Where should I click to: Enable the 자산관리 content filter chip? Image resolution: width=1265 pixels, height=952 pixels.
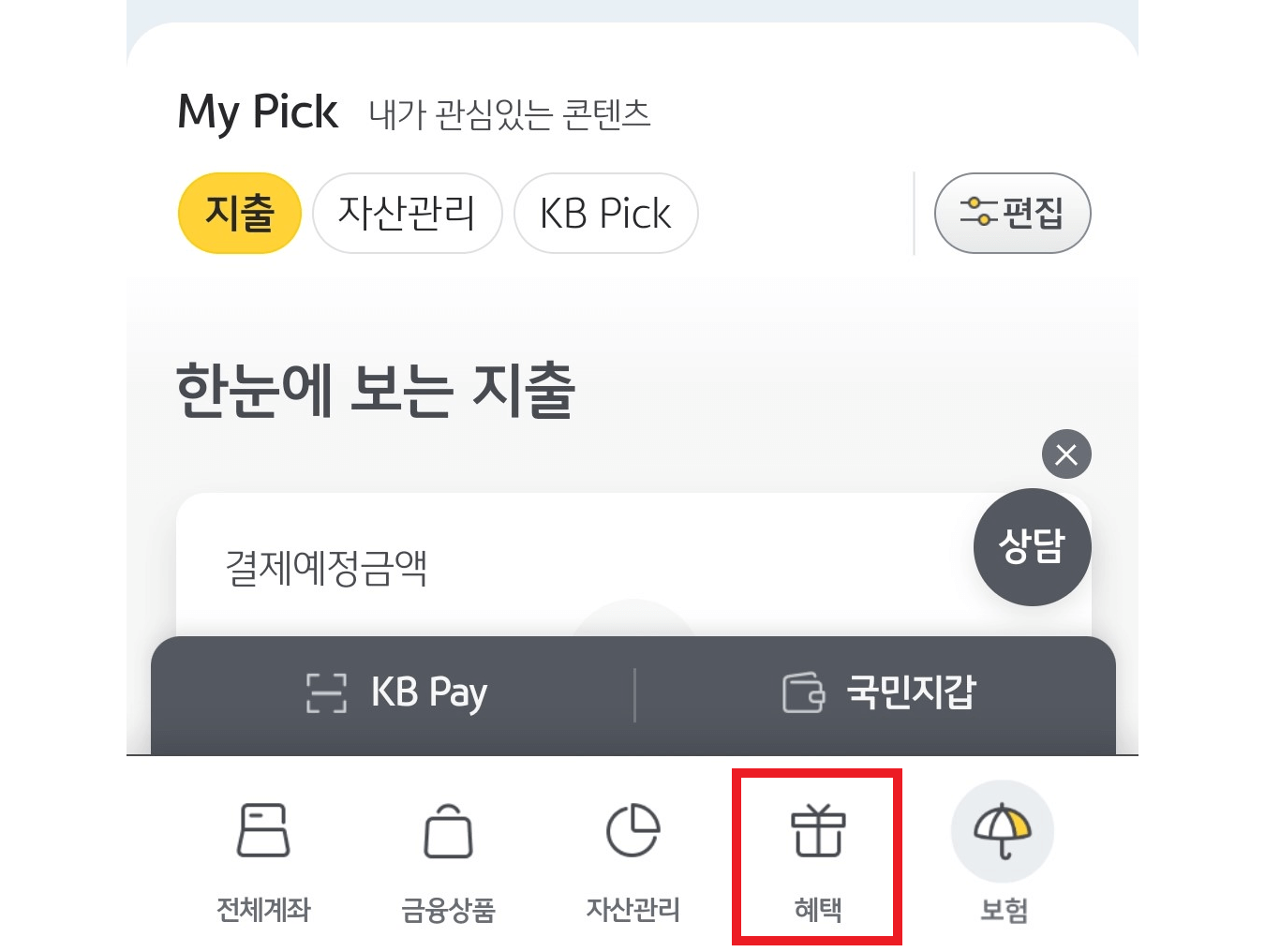[407, 214]
